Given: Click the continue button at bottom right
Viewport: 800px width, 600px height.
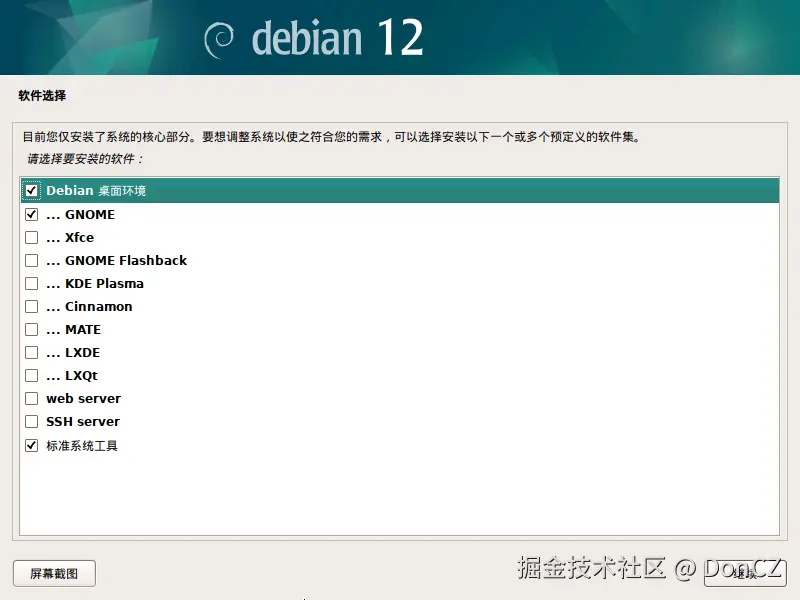Looking at the screenshot, I should coord(745,573).
